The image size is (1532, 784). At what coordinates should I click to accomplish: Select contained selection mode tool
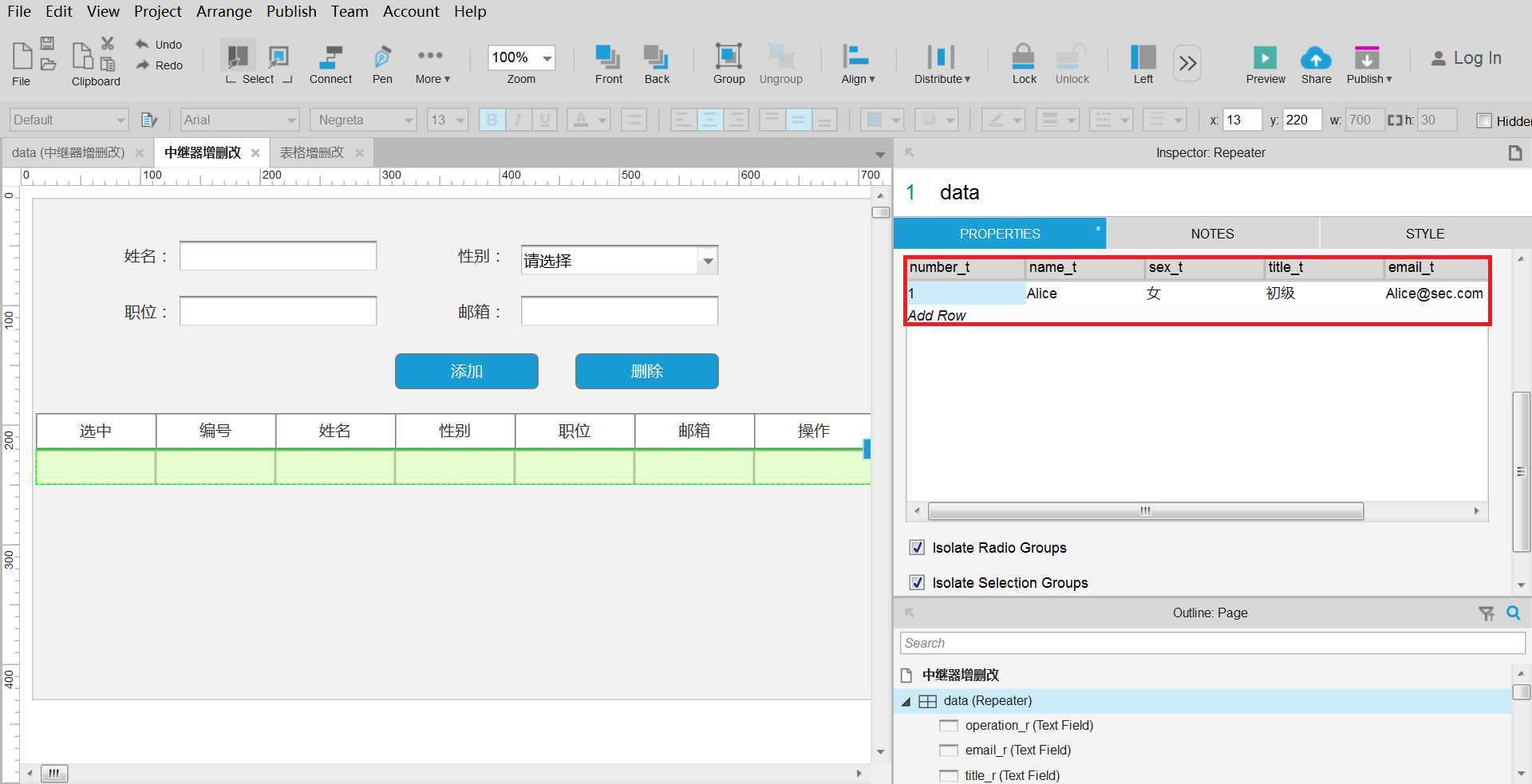(x=278, y=56)
